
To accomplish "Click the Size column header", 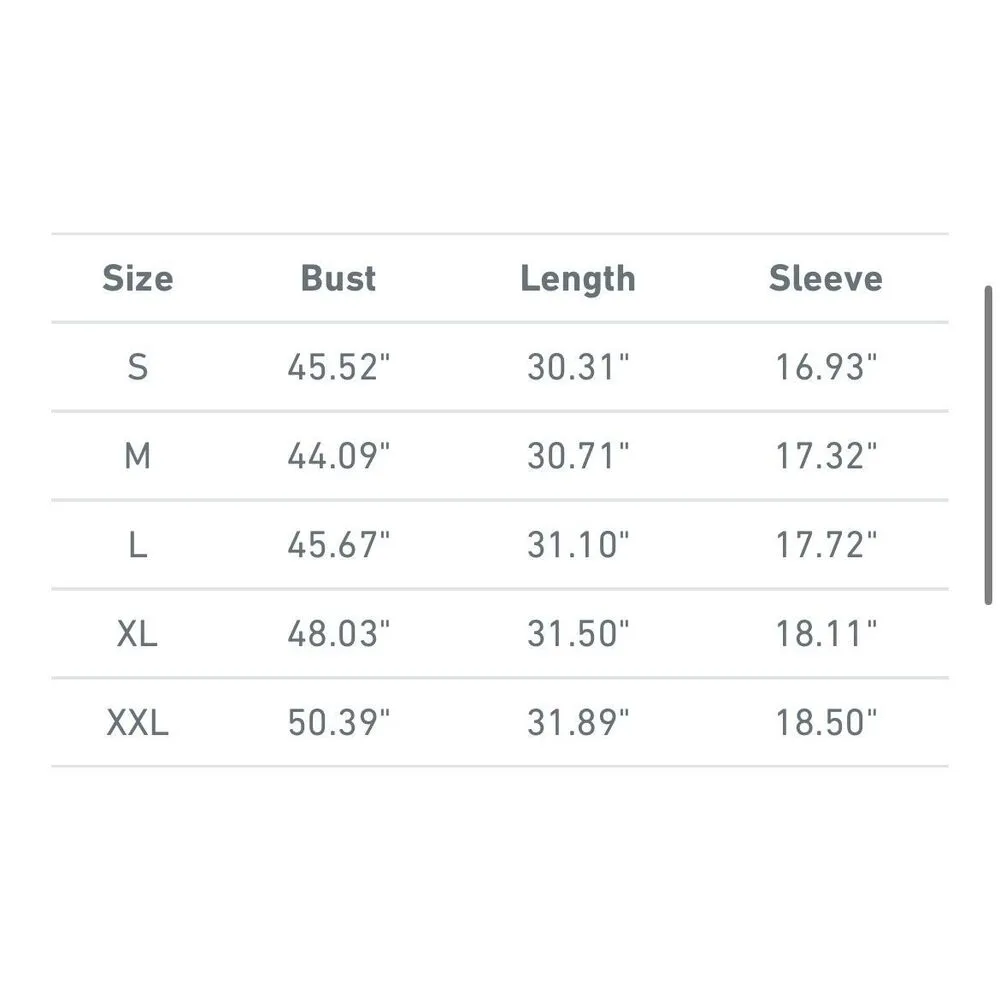I will coord(138,278).
